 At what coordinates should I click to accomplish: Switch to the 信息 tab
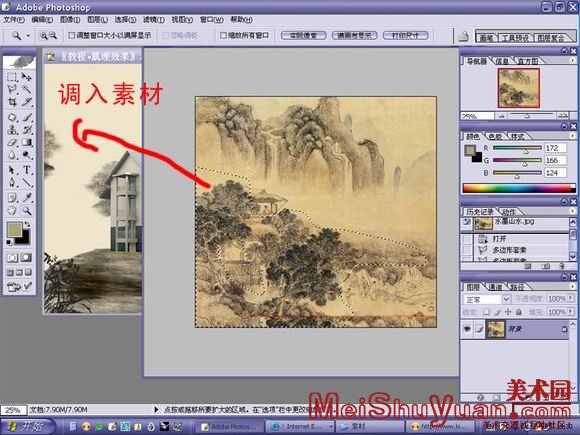pos(502,61)
